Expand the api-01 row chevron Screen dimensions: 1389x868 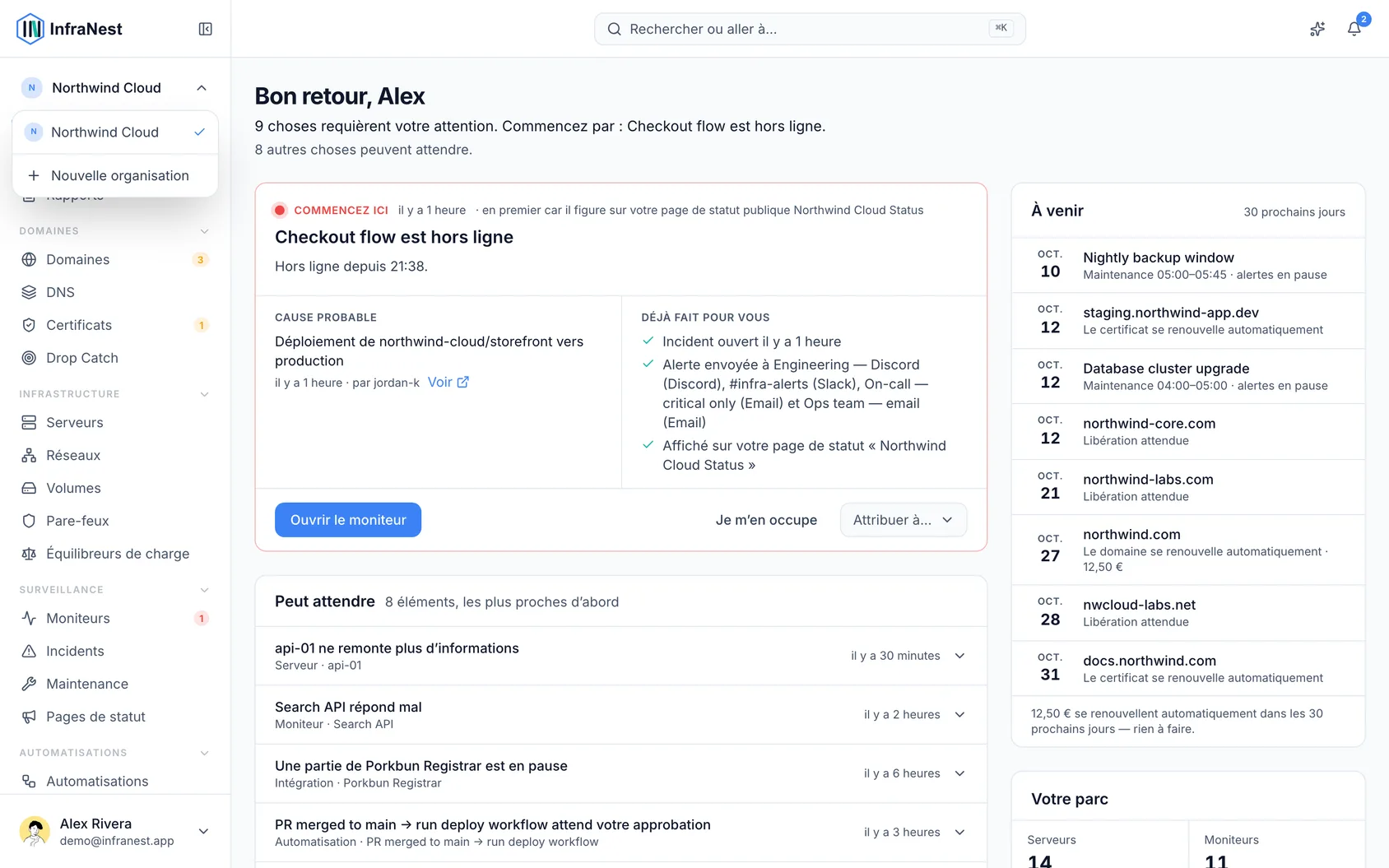tap(959, 656)
